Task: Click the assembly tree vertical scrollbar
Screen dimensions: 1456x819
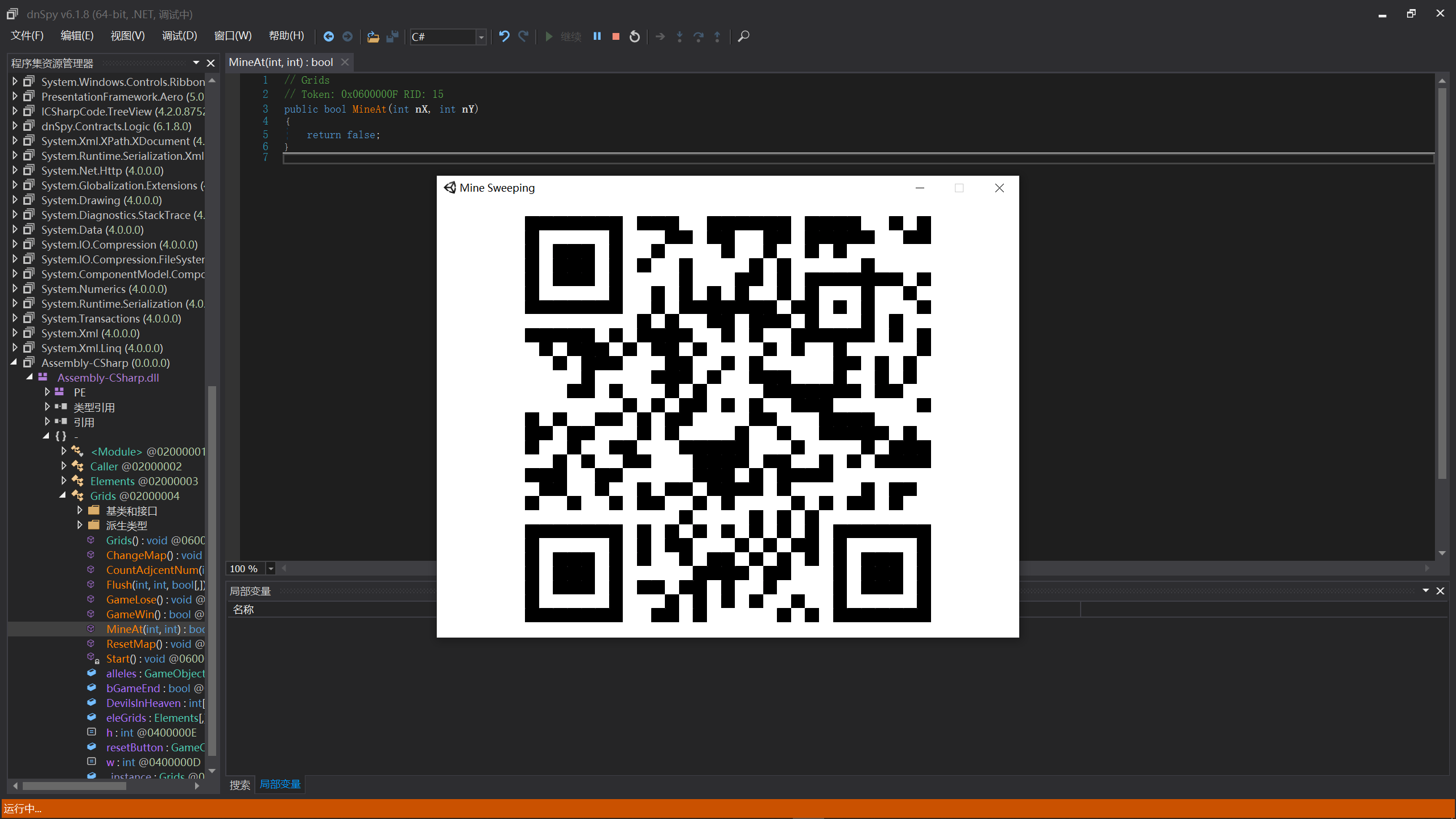Action: click(212, 571)
